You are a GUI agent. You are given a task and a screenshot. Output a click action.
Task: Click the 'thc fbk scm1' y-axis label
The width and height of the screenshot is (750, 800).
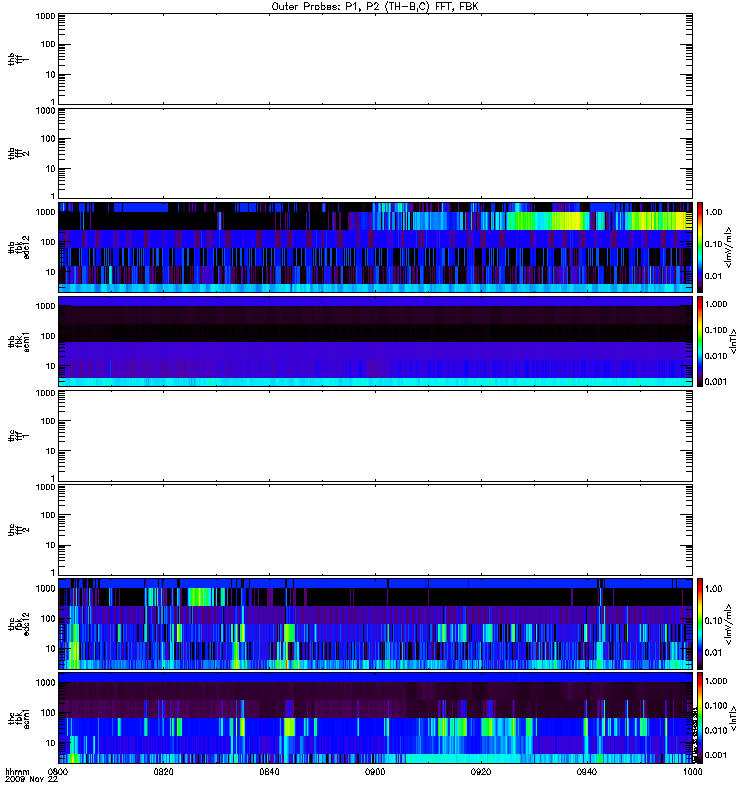(18, 718)
